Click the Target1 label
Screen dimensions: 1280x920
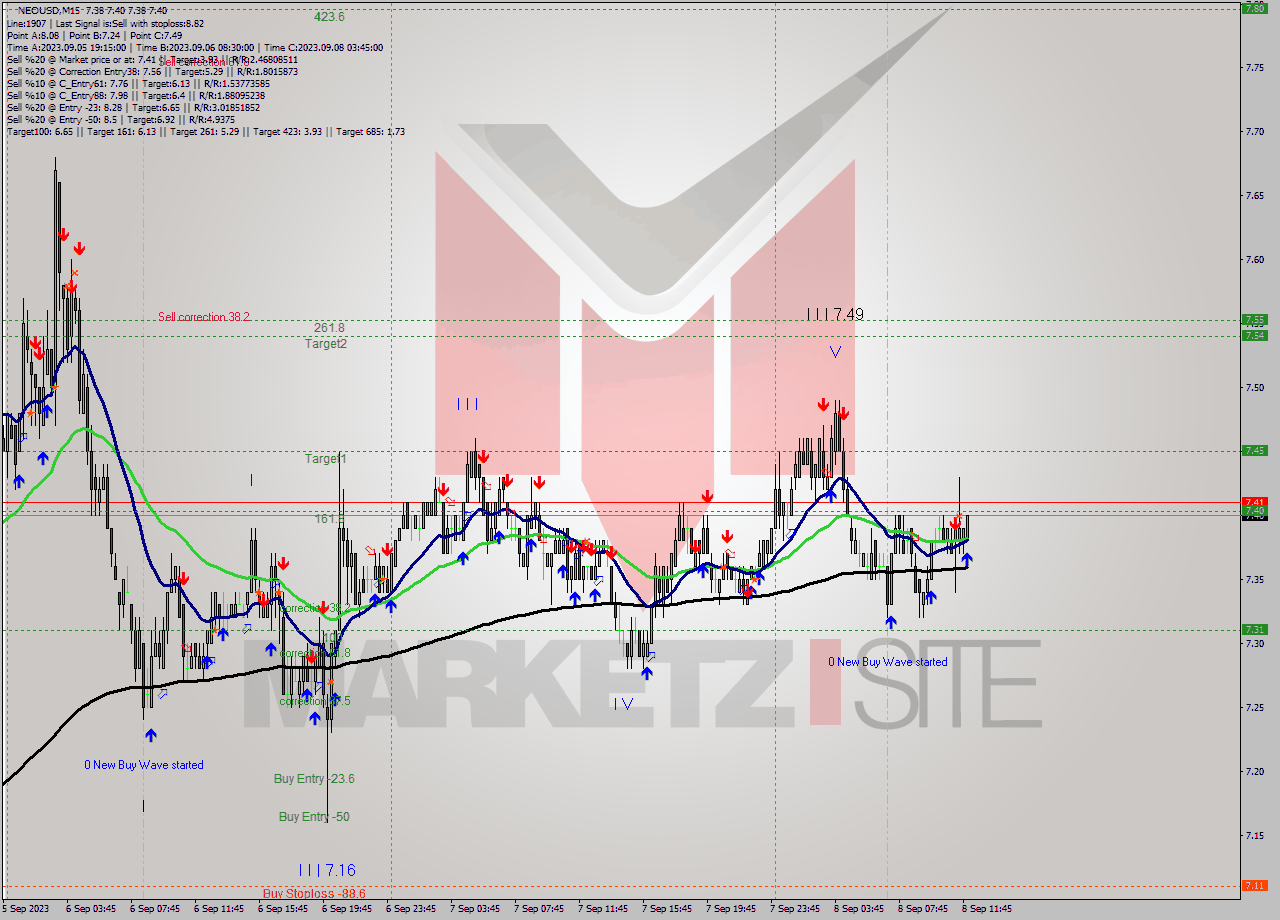[x=326, y=458]
